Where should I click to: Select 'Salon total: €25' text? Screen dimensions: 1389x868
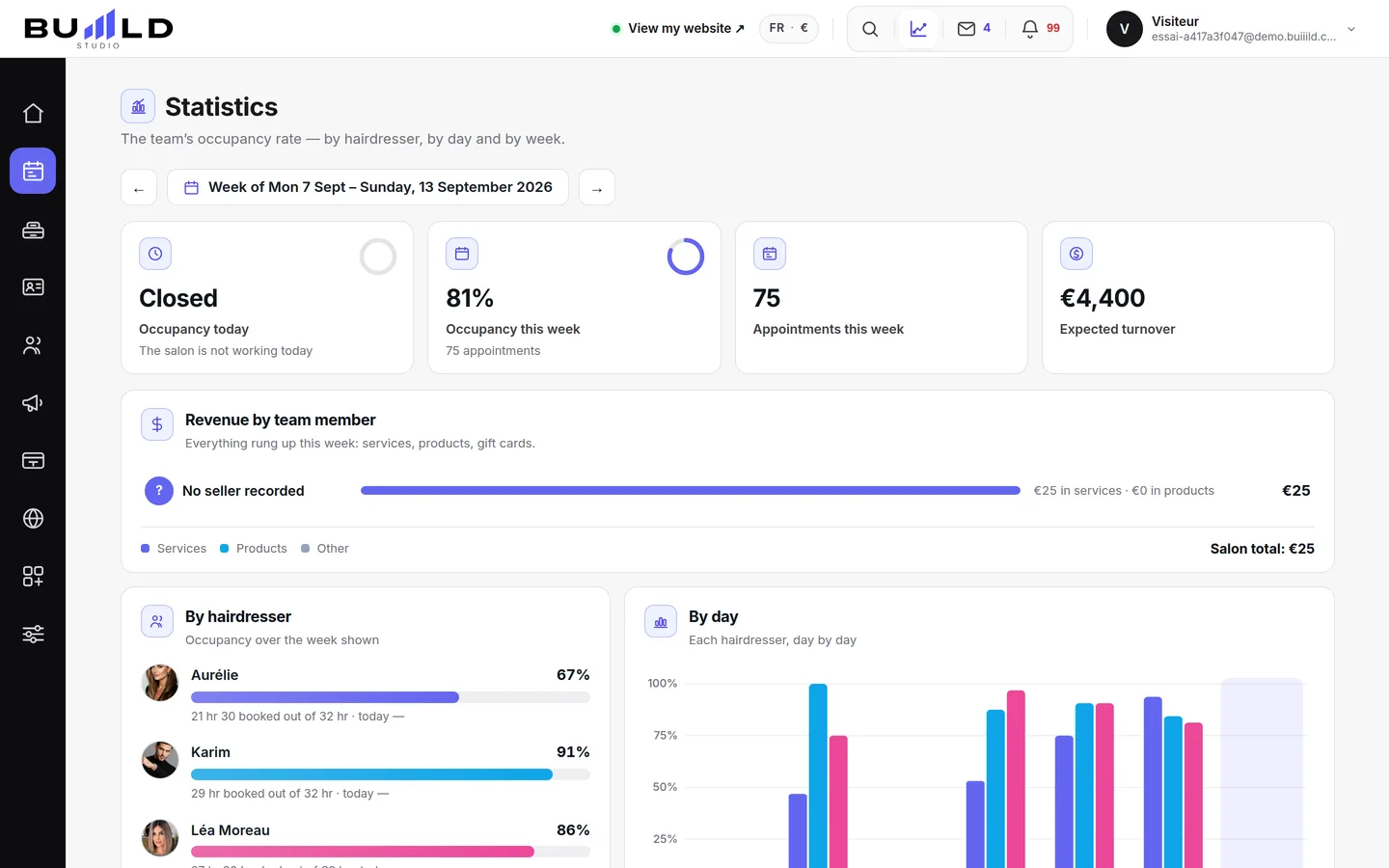click(1263, 549)
